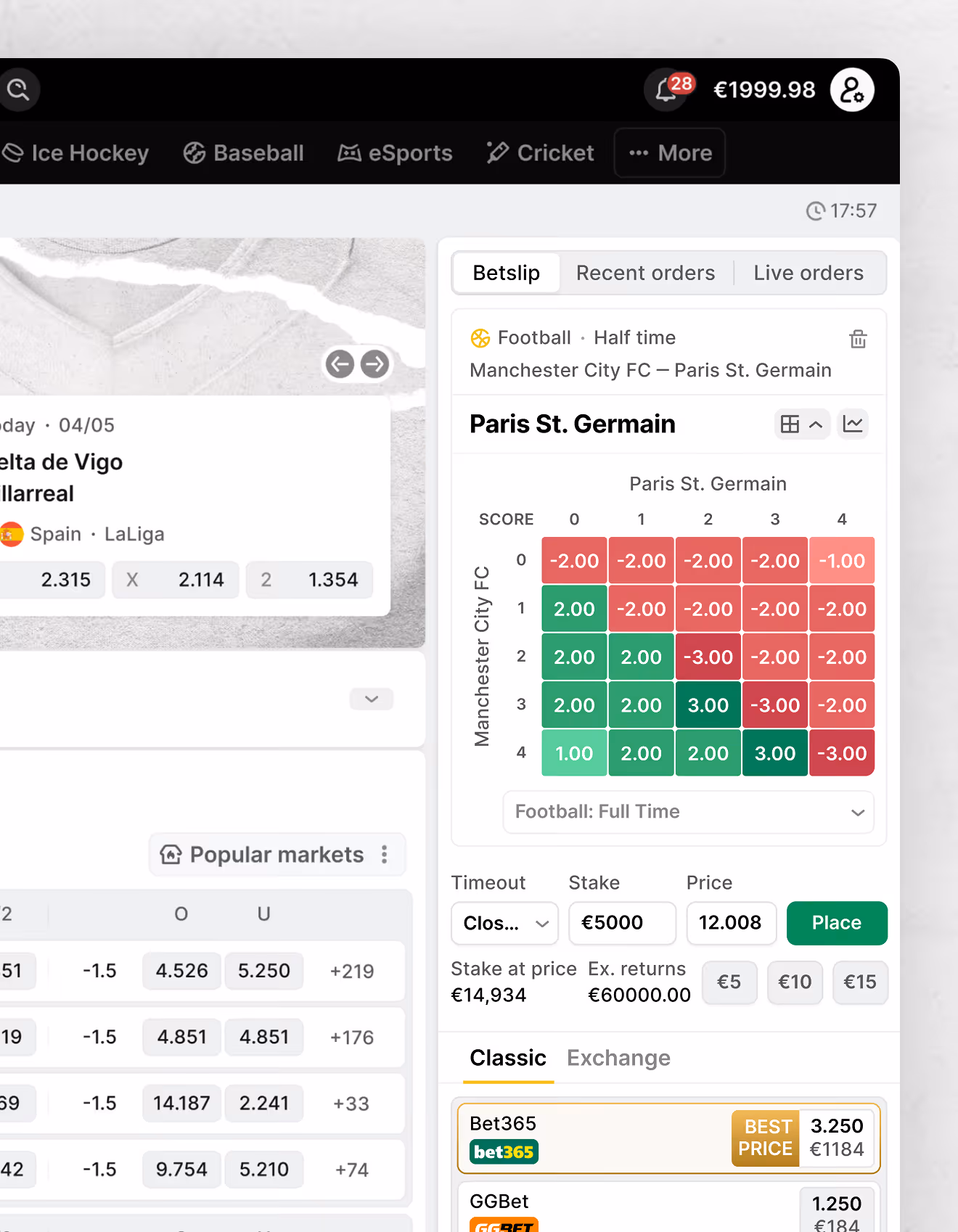958x1232 pixels.
Task: Switch to Exchange tab
Action: (618, 1059)
